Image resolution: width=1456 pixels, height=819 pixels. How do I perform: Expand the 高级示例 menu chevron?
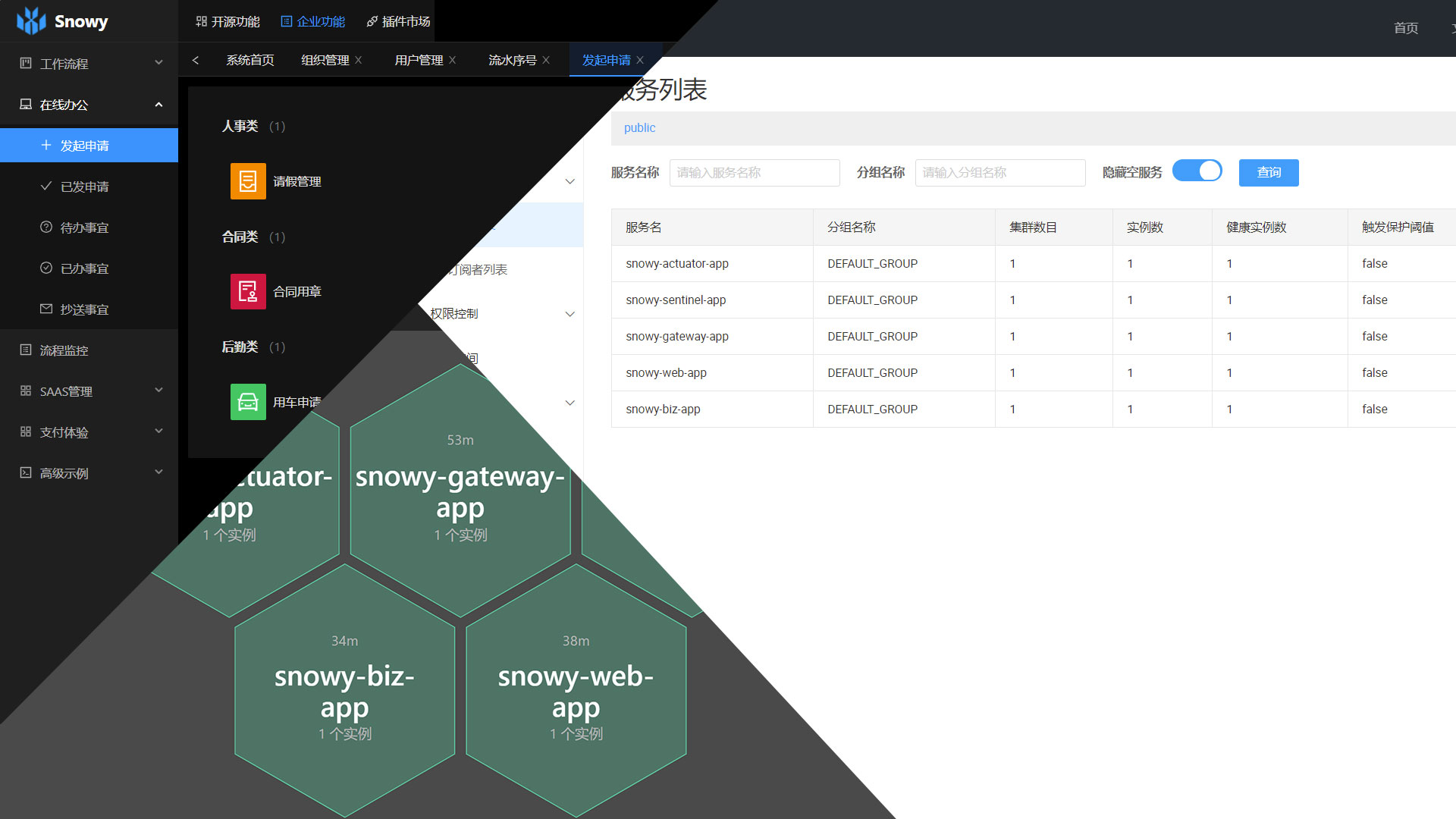[158, 472]
